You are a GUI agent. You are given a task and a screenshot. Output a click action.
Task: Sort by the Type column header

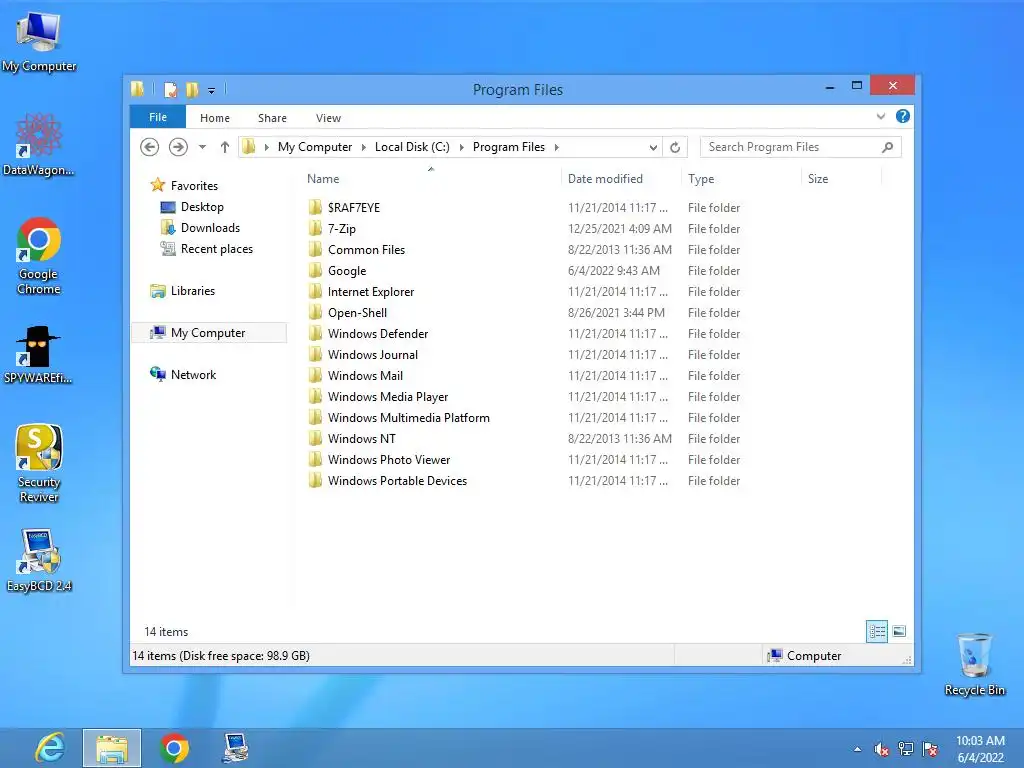[741, 178]
